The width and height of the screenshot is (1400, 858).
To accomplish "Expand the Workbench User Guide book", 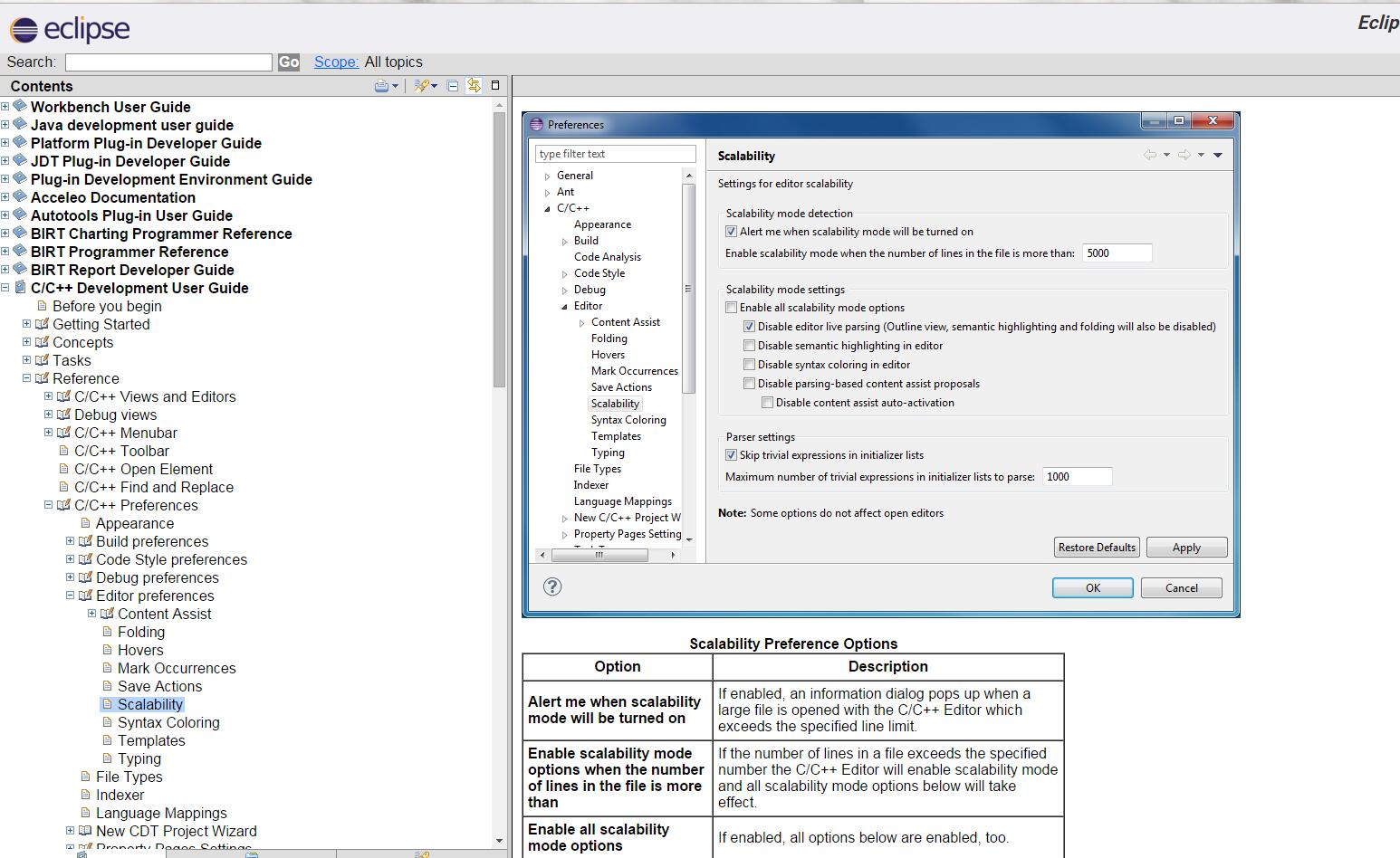I will click(x=5, y=107).
